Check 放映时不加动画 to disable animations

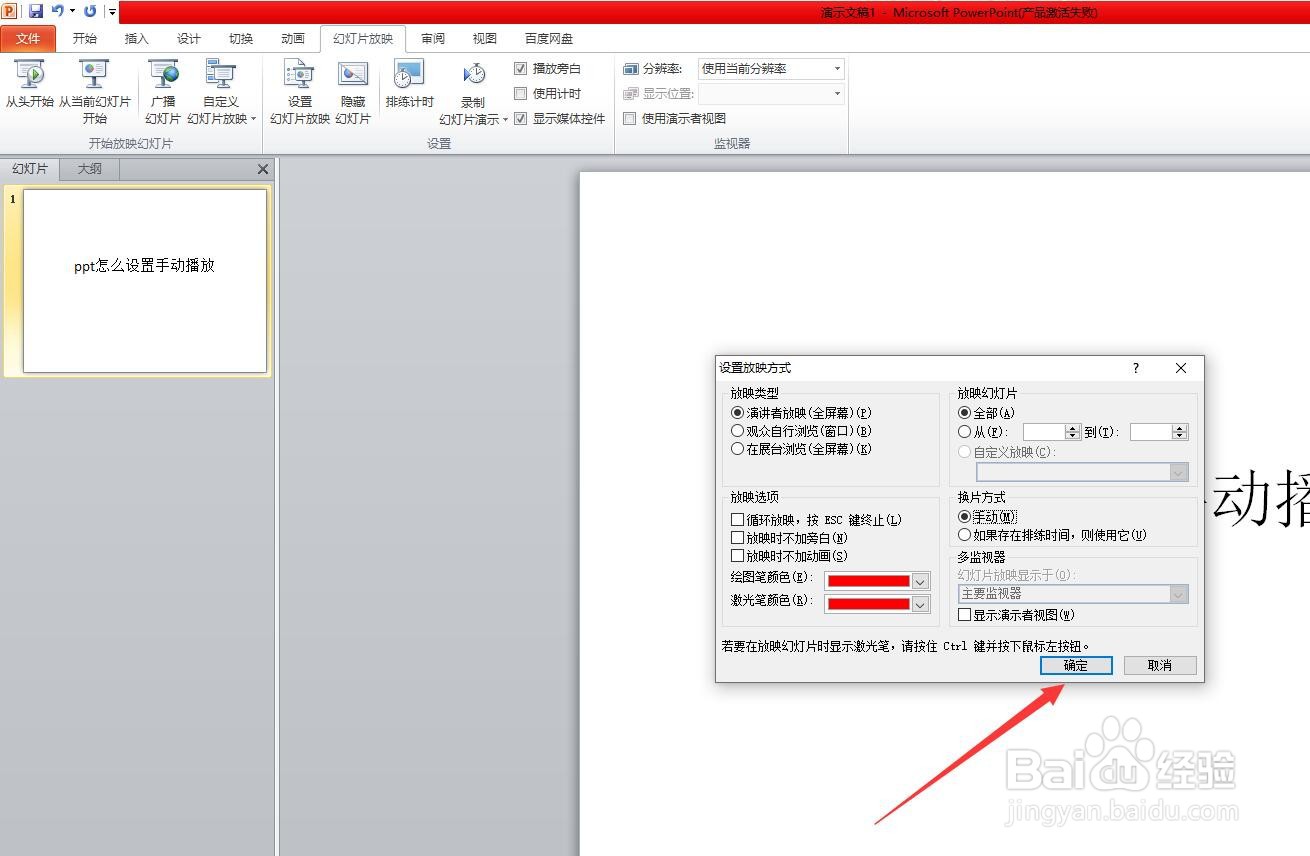click(737, 556)
